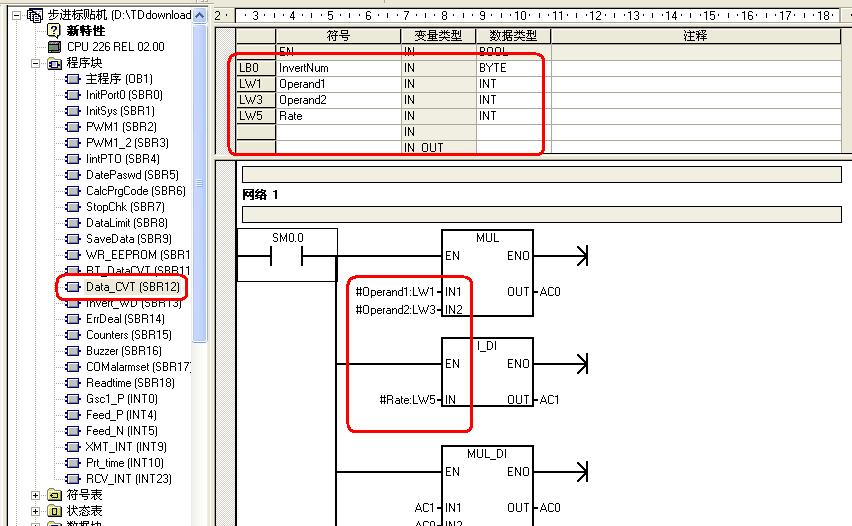Select the RCV_INT (INT23) interrupt icon
The height and width of the screenshot is (526, 852).
pos(73,479)
